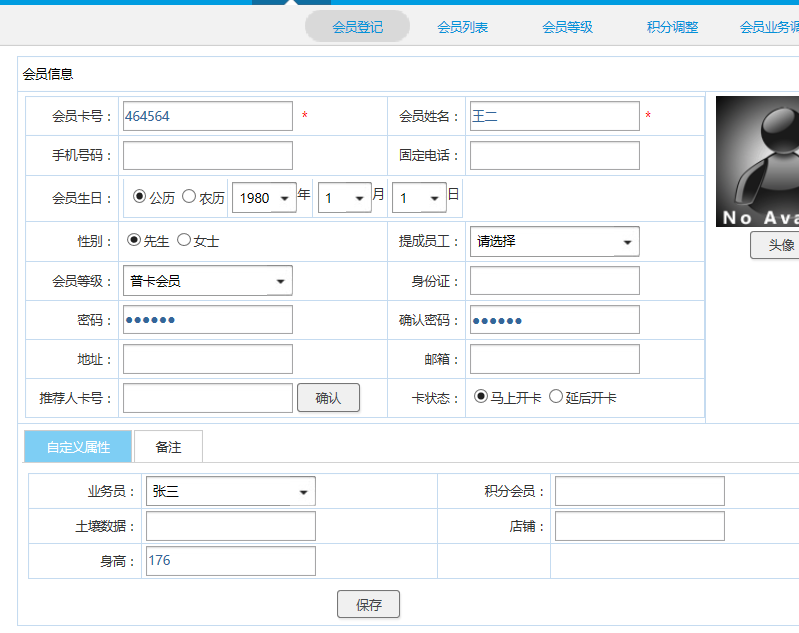799x633 pixels.
Task: Expand 提成员工 dropdown 请选择
Action: click(x=554, y=242)
